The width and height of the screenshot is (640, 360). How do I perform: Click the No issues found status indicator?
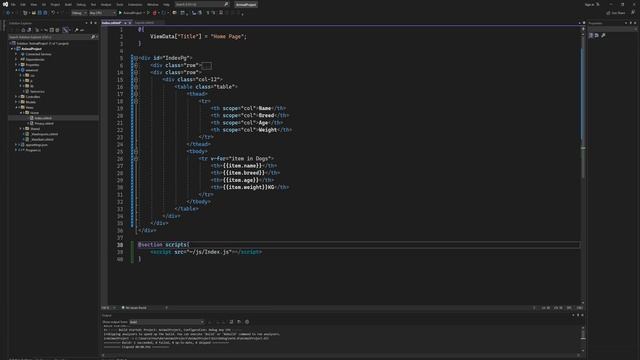[134, 308]
